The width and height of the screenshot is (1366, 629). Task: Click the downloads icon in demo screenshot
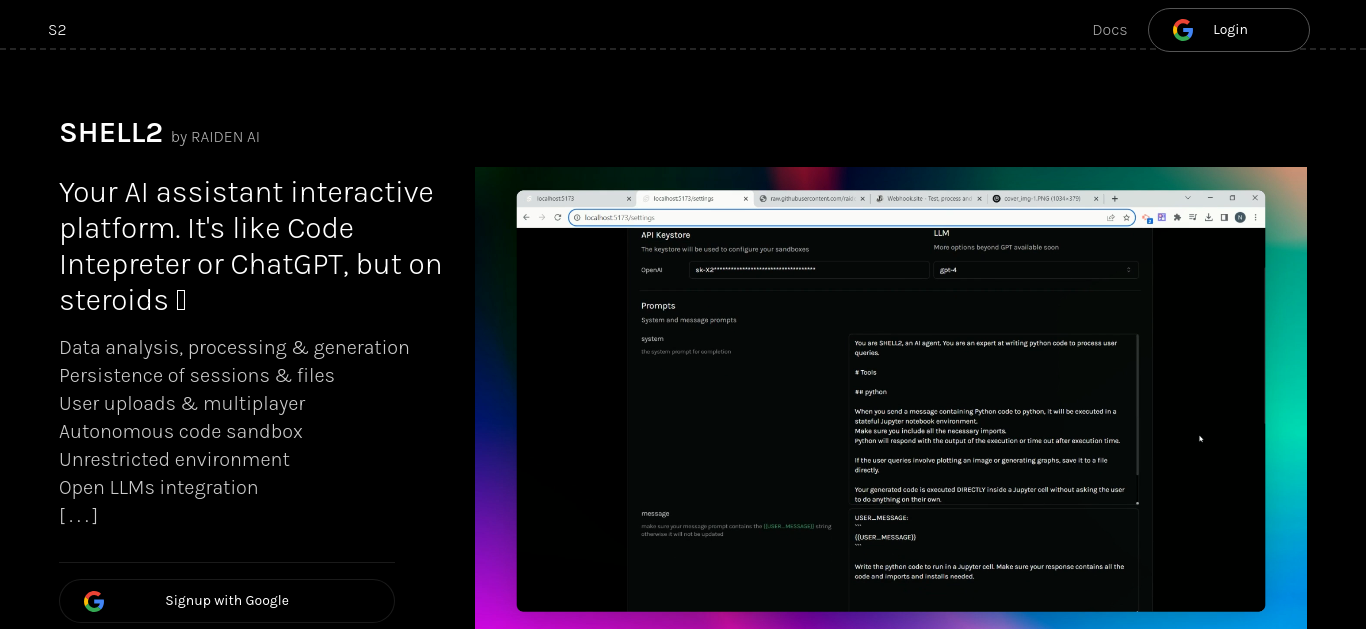pyautogui.click(x=1209, y=217)
